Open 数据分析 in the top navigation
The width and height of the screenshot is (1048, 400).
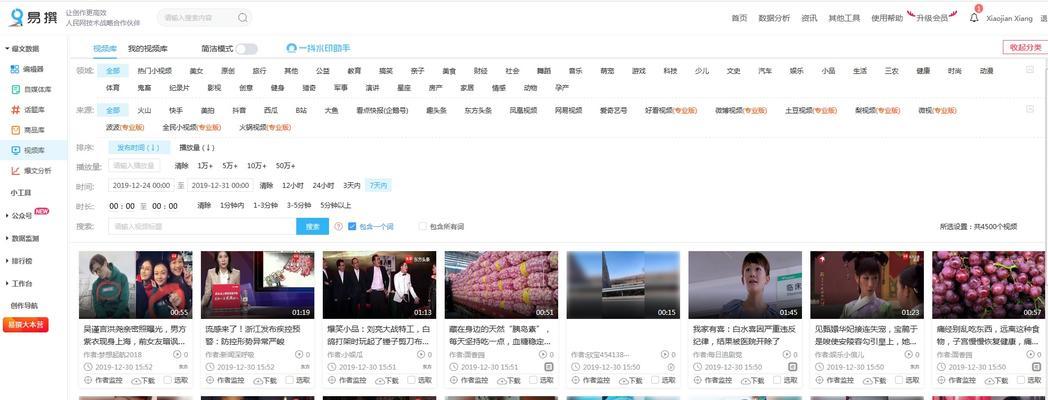click(x=774, y=18)
